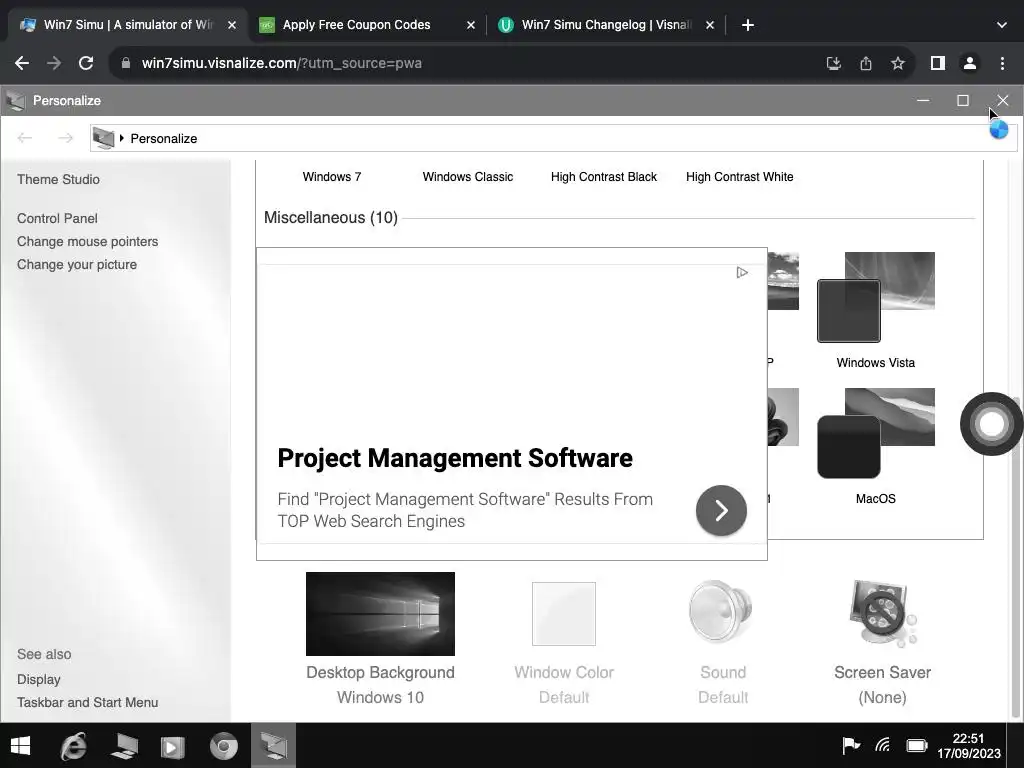
Task: Select the High Contrast Black theme
Action: [603, 177]
